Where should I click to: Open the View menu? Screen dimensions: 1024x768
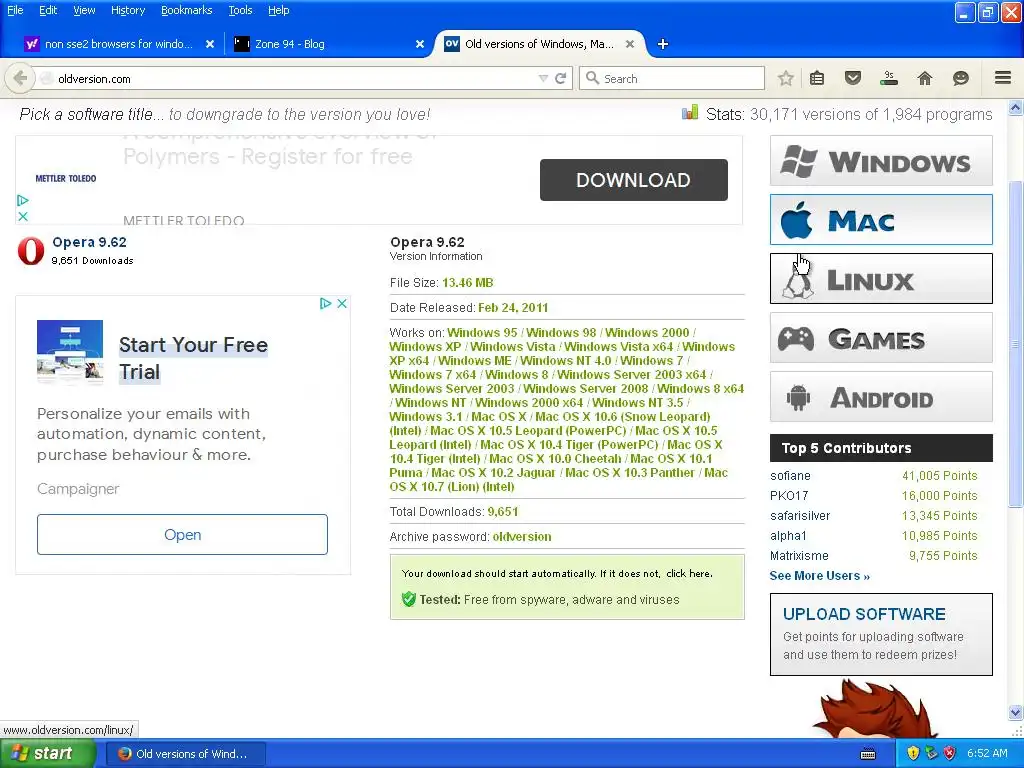coord(84,10)
